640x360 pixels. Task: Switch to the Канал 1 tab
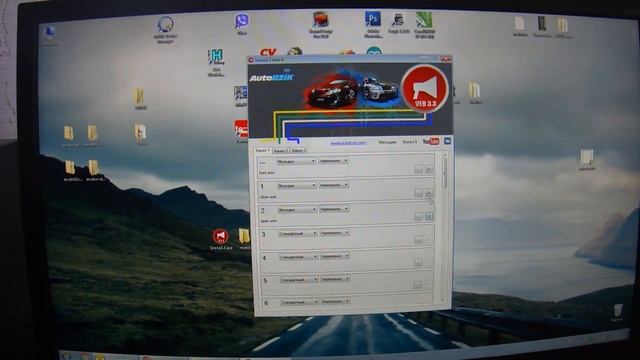tap(262, 151)
